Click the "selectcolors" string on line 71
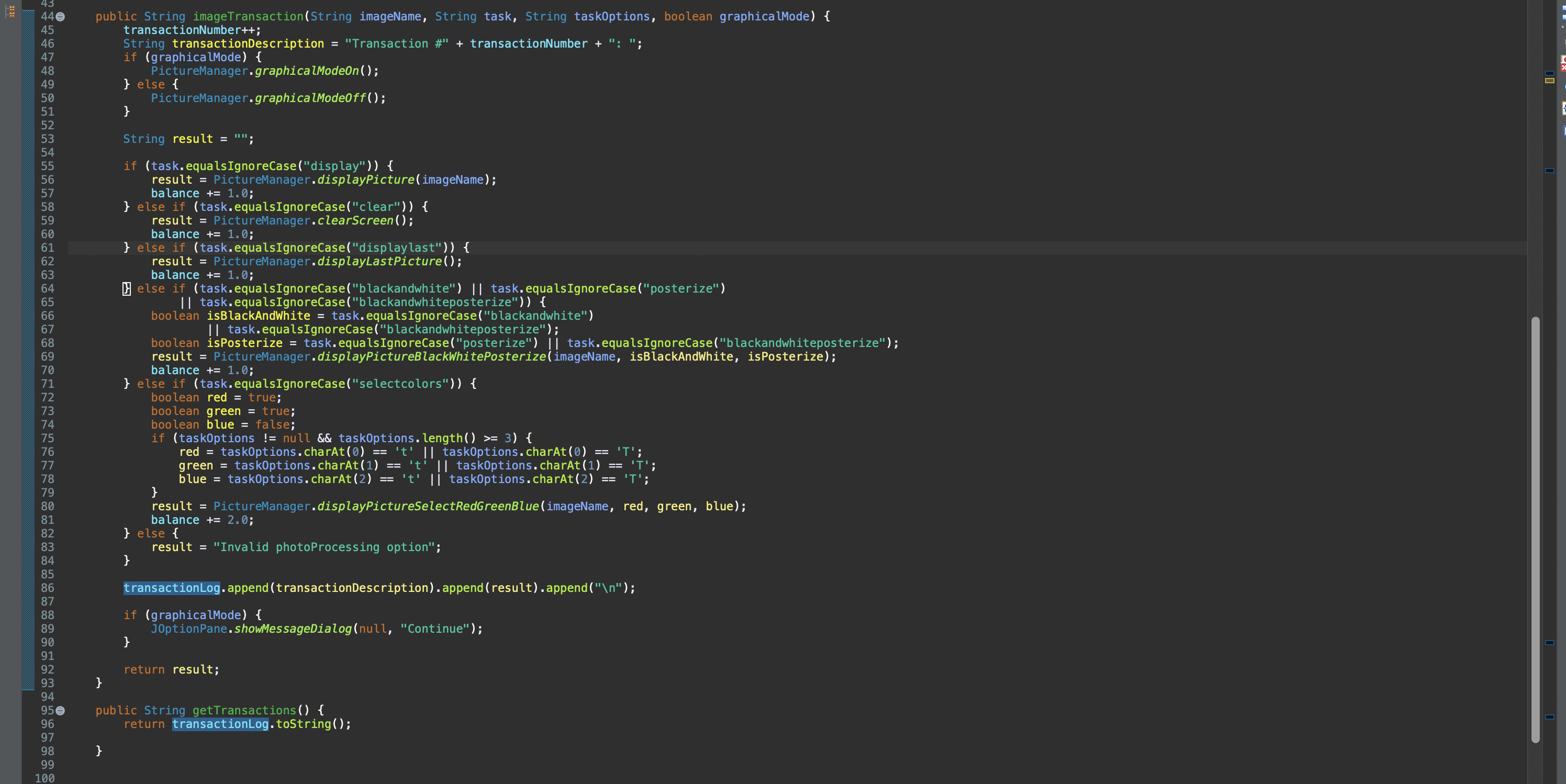The image size is (1566, 784). click(400, 384)
